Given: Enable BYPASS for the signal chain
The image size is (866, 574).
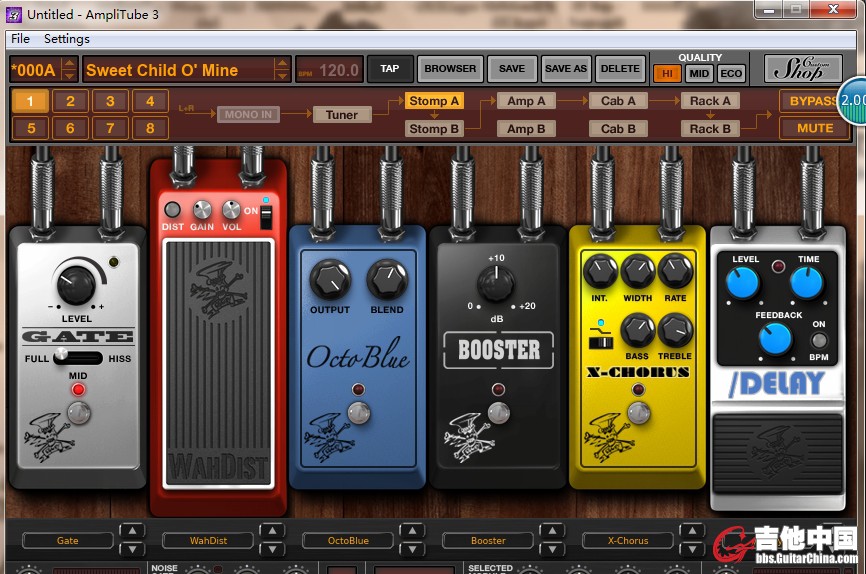Looking at the screenshot, I should pyautogui.click(x=813, y=101).
